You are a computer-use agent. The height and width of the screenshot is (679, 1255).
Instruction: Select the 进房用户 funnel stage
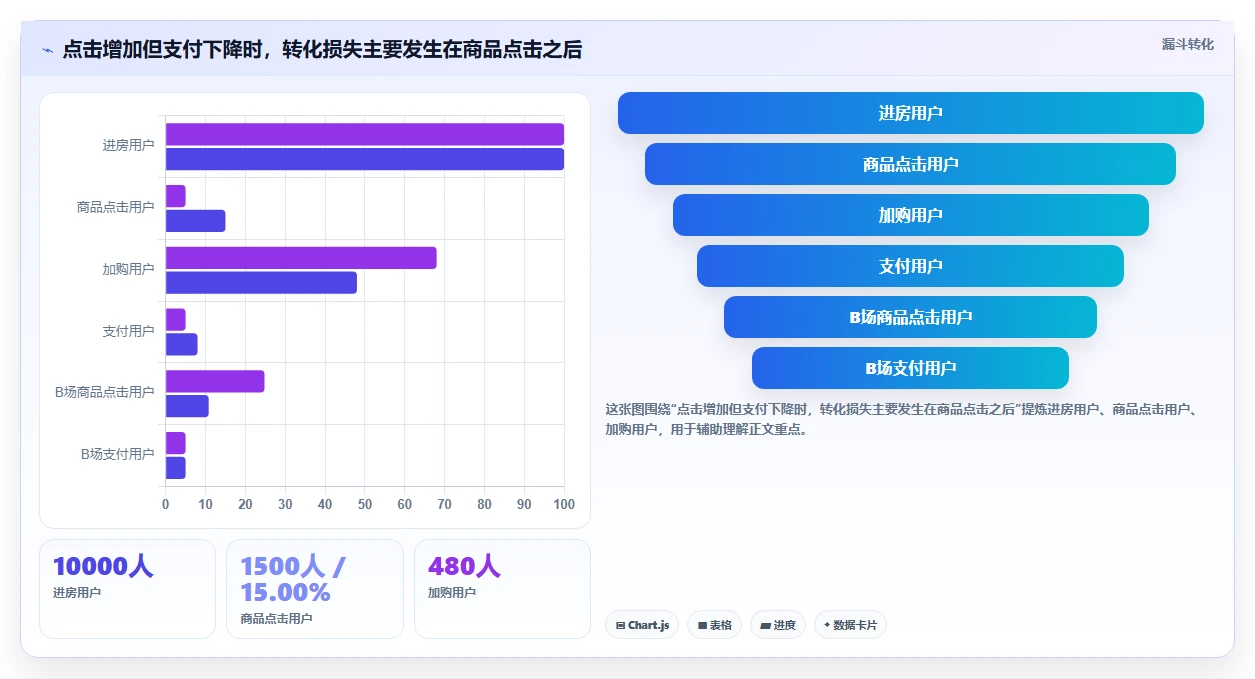point(910,113)
